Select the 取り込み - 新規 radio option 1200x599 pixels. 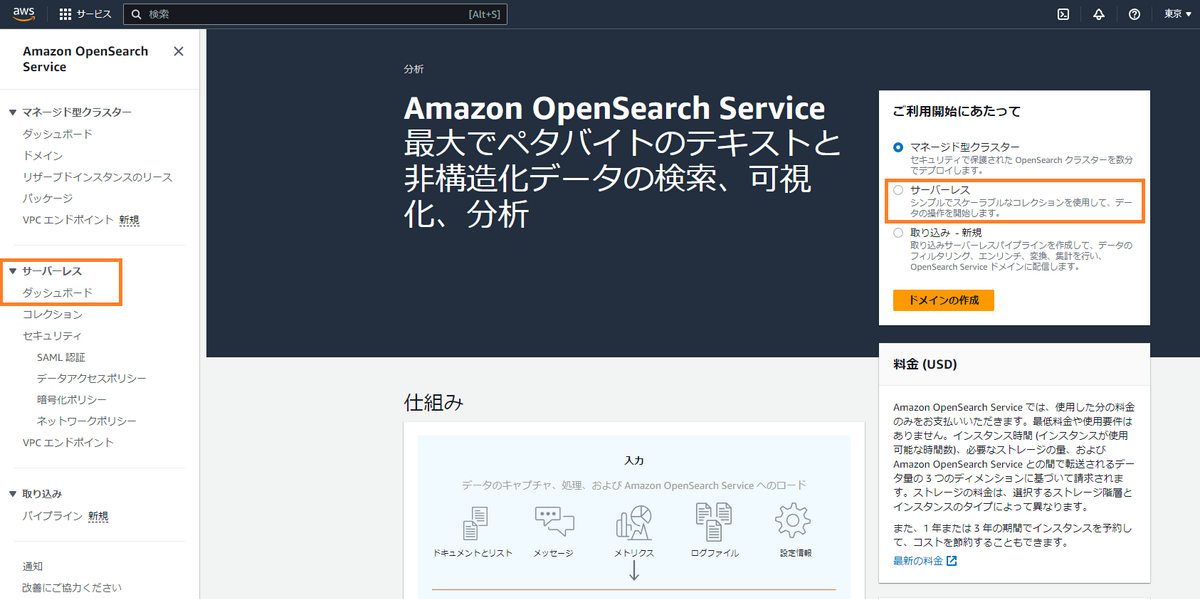[898, 232]
